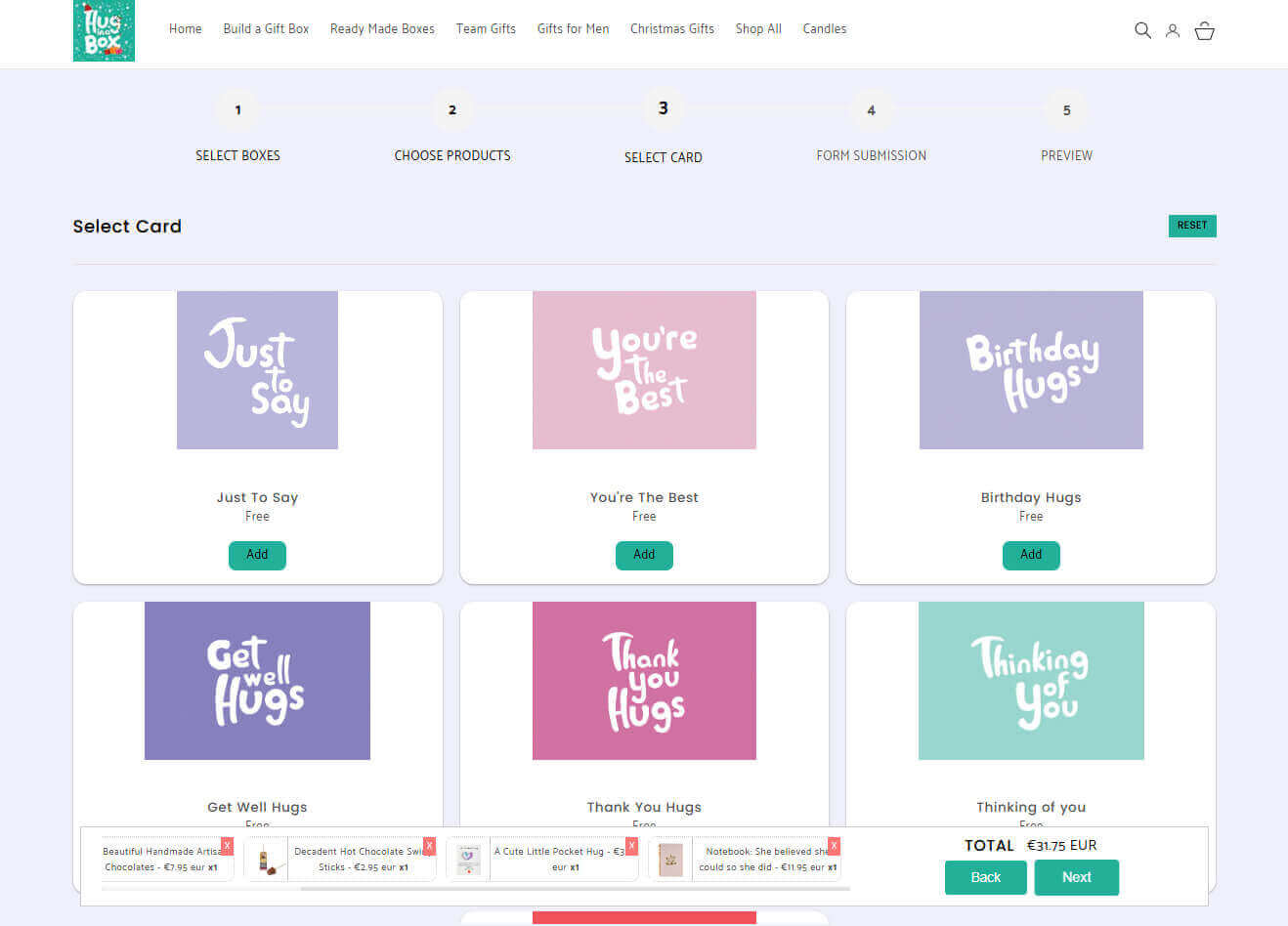Go to Home page

point(186,29)
